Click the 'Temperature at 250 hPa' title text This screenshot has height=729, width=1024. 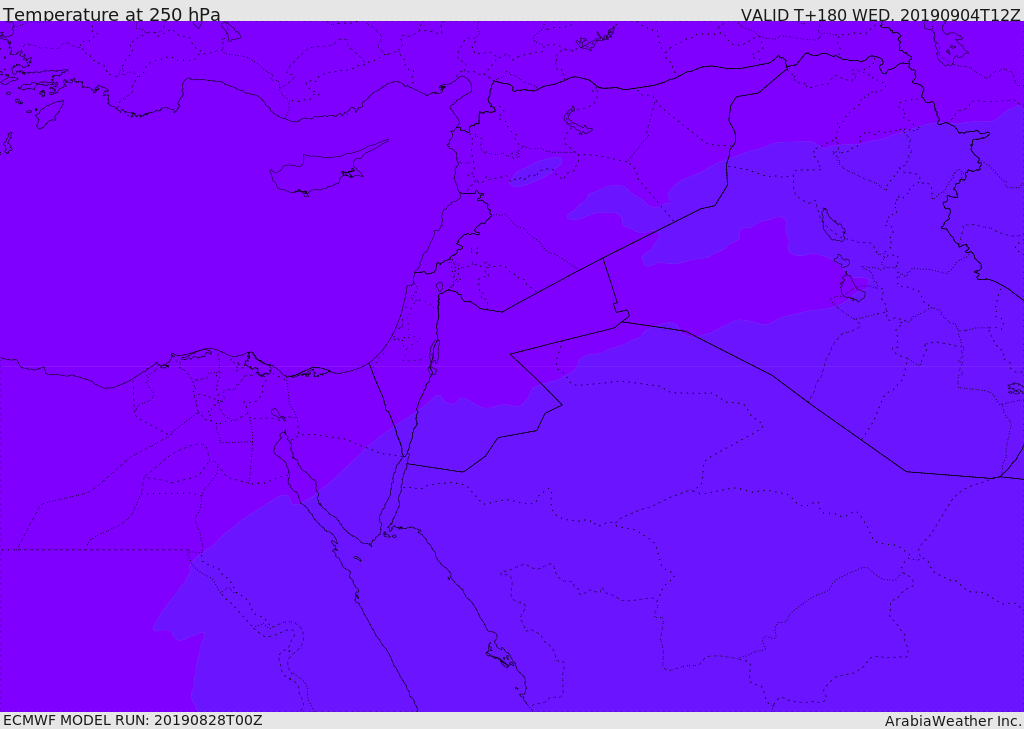112,14
